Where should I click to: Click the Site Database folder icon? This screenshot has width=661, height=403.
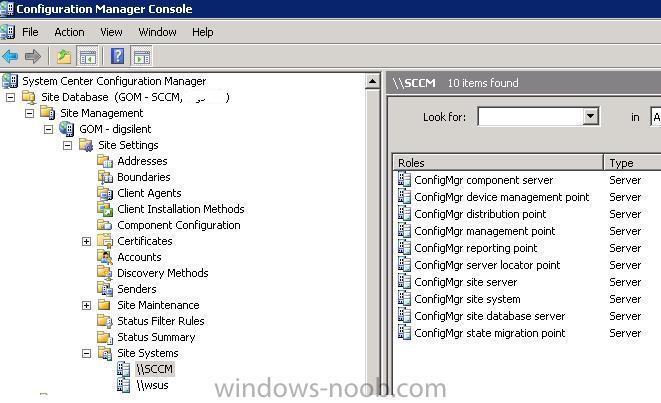click(x=29, y=97)
